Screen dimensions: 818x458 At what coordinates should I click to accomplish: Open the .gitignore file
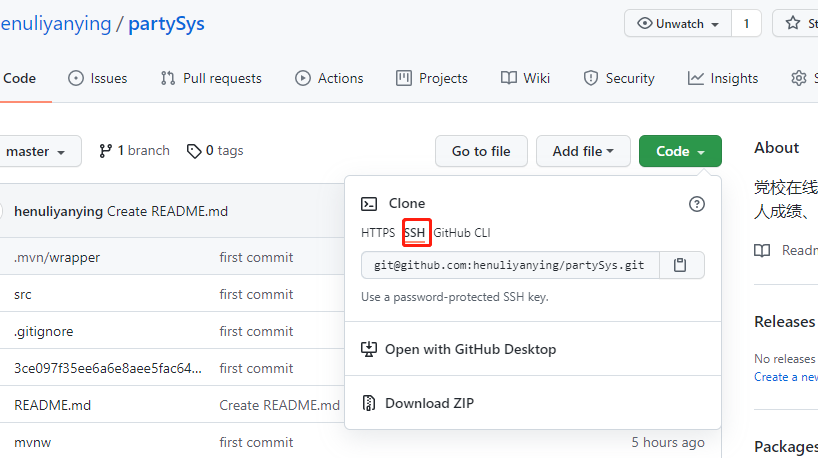44,332
